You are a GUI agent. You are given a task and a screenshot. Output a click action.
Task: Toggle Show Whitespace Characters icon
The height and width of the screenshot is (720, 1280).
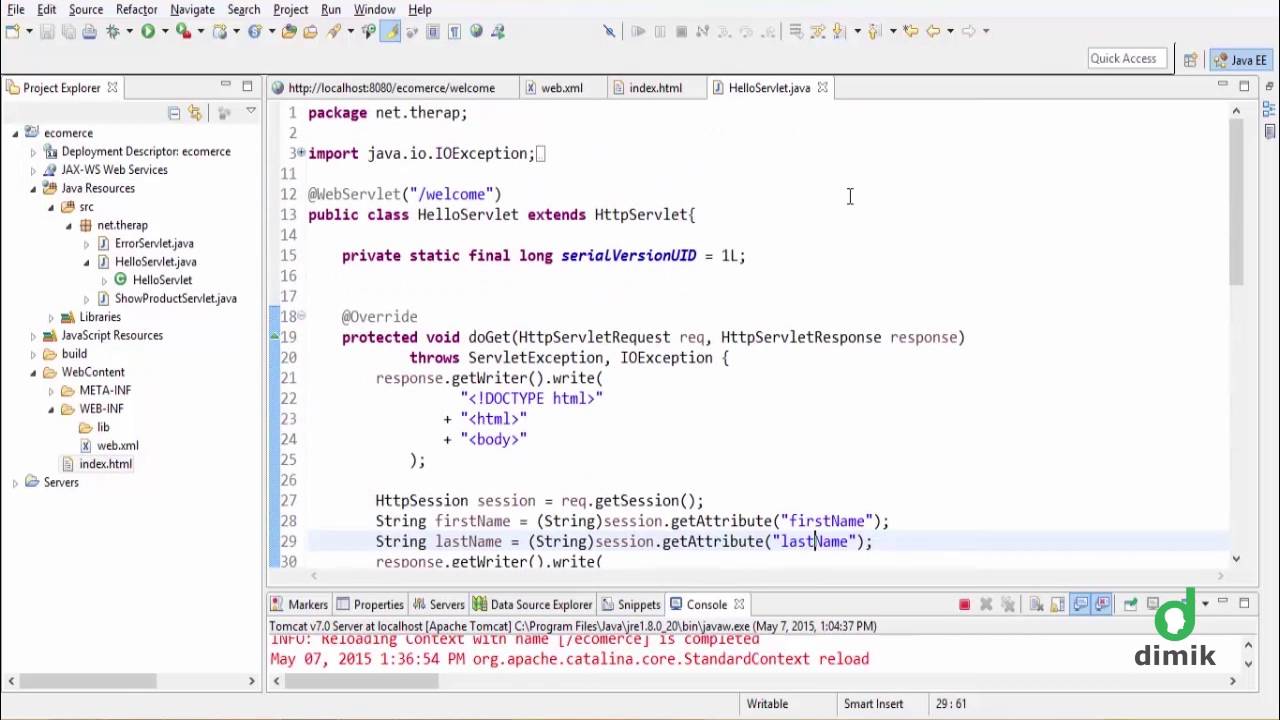(x=454, y=31)
